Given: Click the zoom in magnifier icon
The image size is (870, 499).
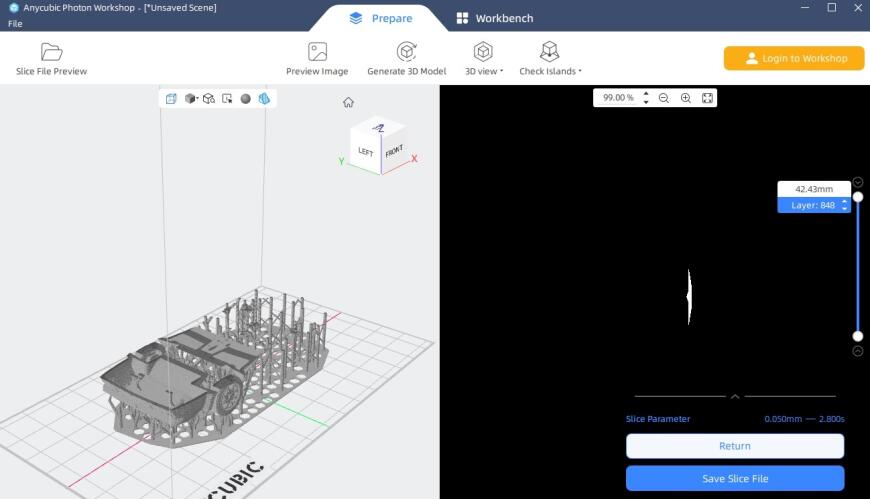Looking at the screenshot, I should pyautogui.click(x=686, y=98).
